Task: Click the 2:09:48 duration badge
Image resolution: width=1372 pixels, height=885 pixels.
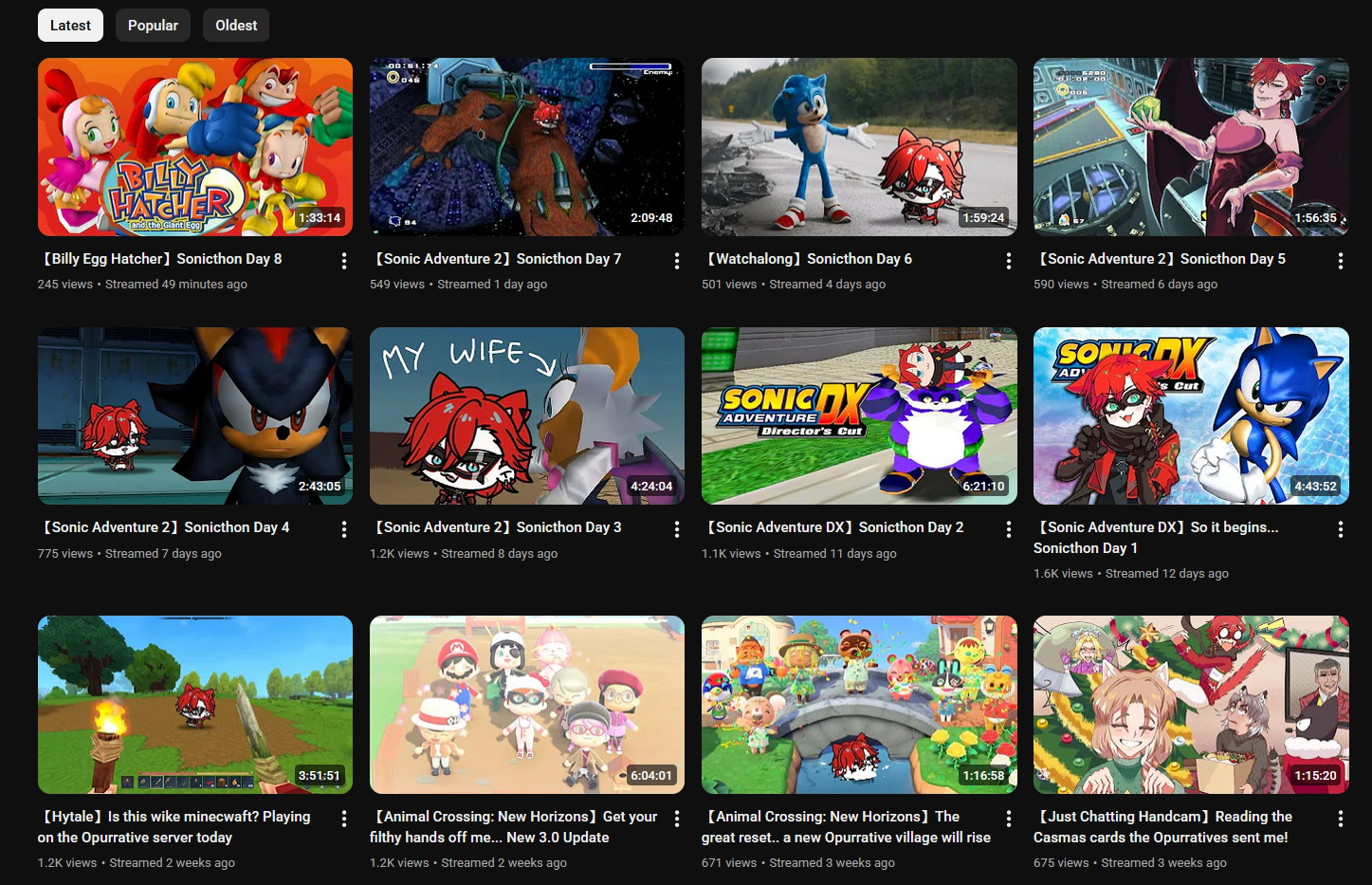Action: [651, 218]
